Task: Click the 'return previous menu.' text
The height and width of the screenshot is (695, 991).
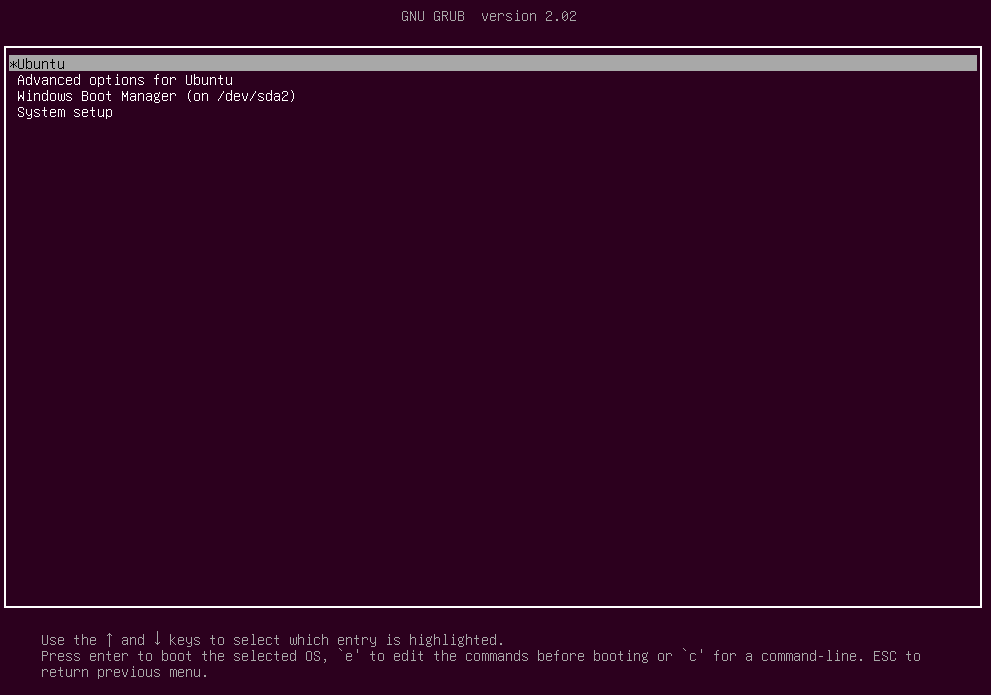Action: pos(125,673)
